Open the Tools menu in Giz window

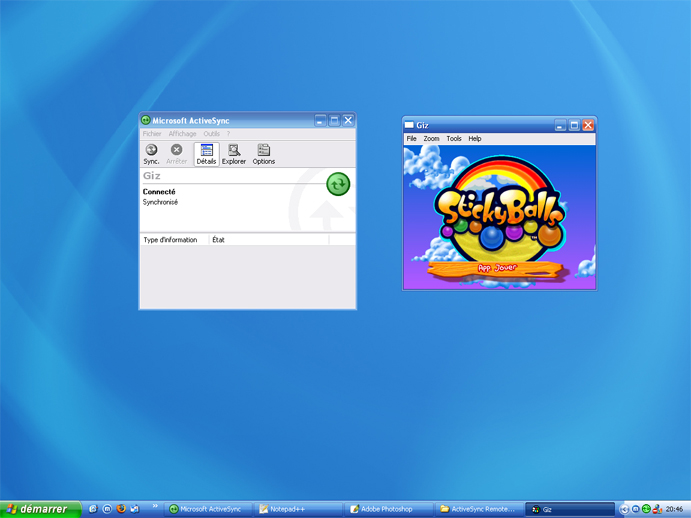453,138
